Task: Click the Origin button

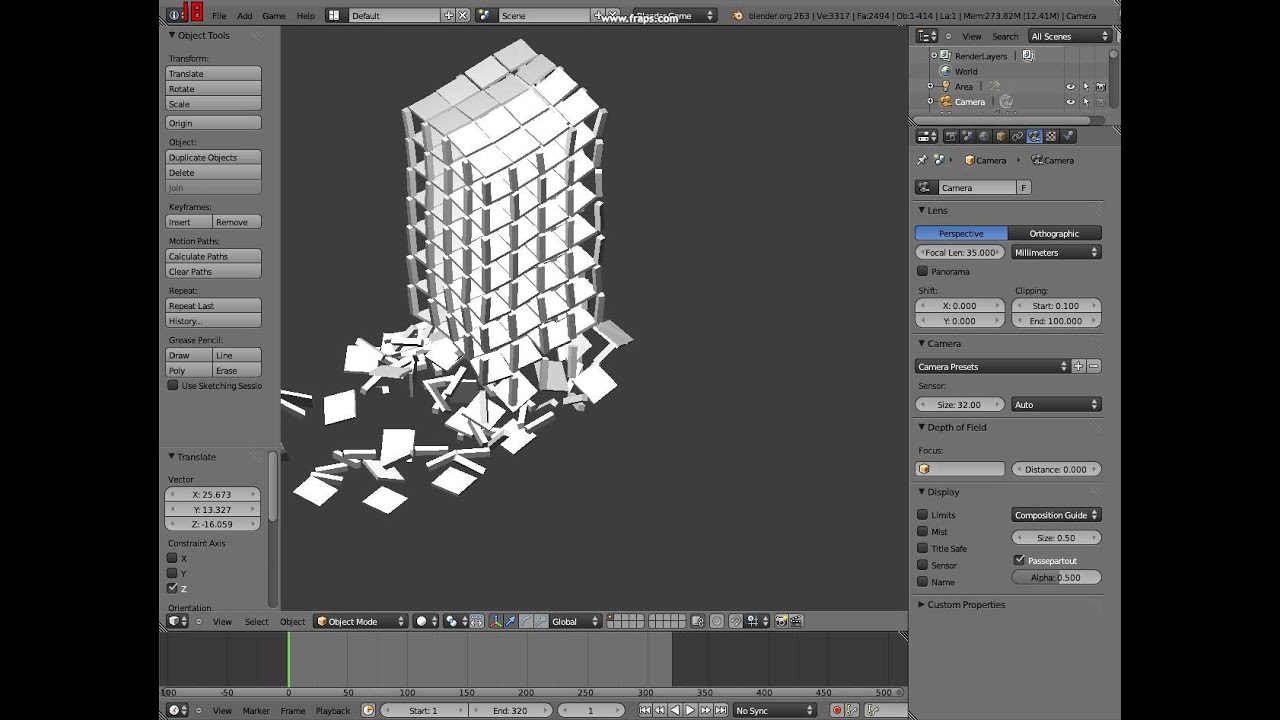Action: pyautogui.click(x=213, y=123)
